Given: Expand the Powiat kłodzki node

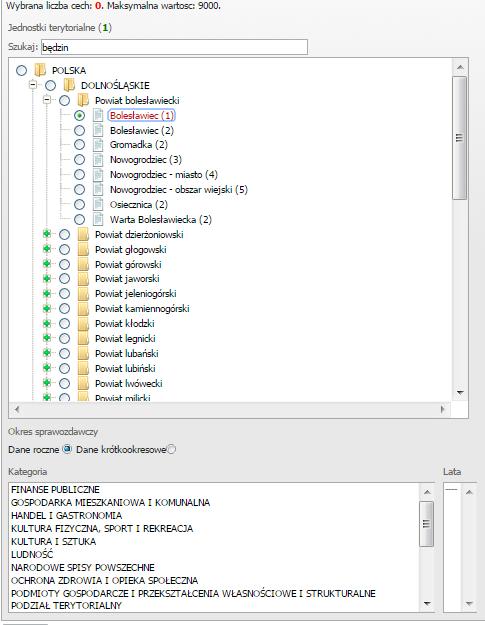Looking at the screenshot, I should click(47, 323).
